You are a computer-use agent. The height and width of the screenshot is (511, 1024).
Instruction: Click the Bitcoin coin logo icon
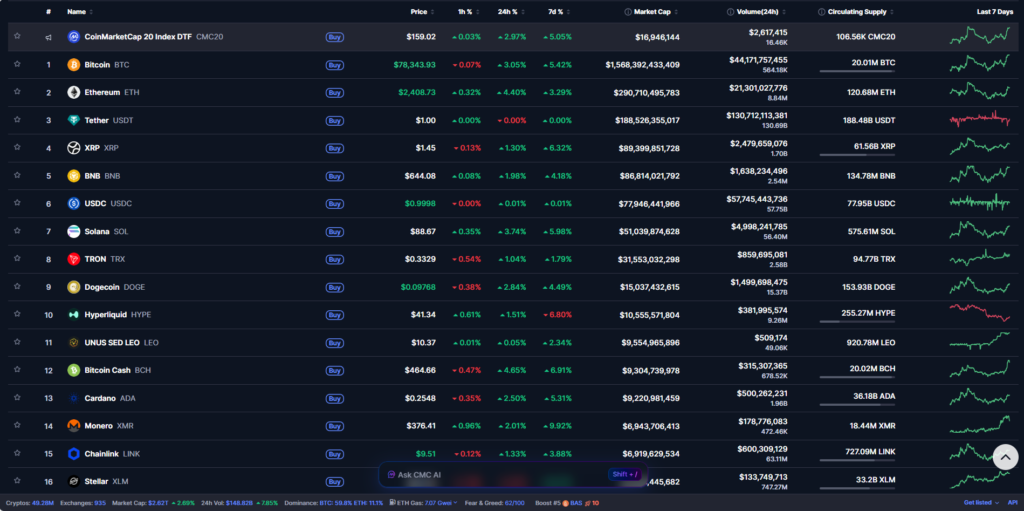[x=73, y=65]
